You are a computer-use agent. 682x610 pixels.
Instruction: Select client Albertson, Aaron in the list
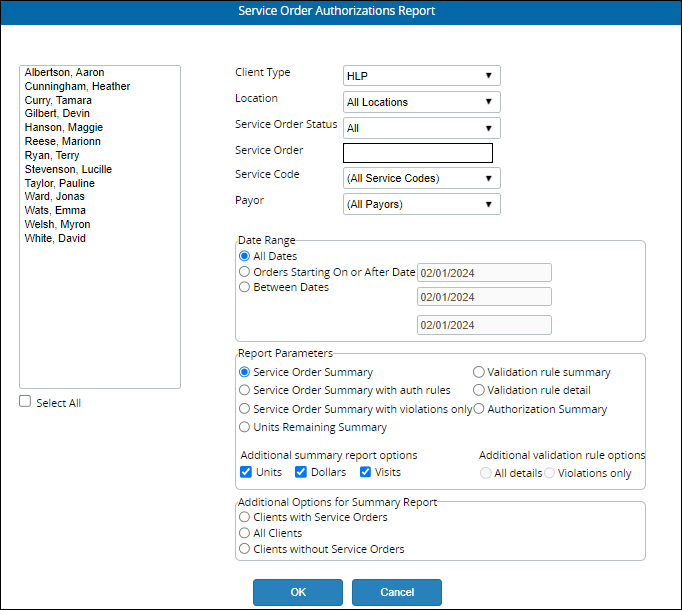coord(64,72)
